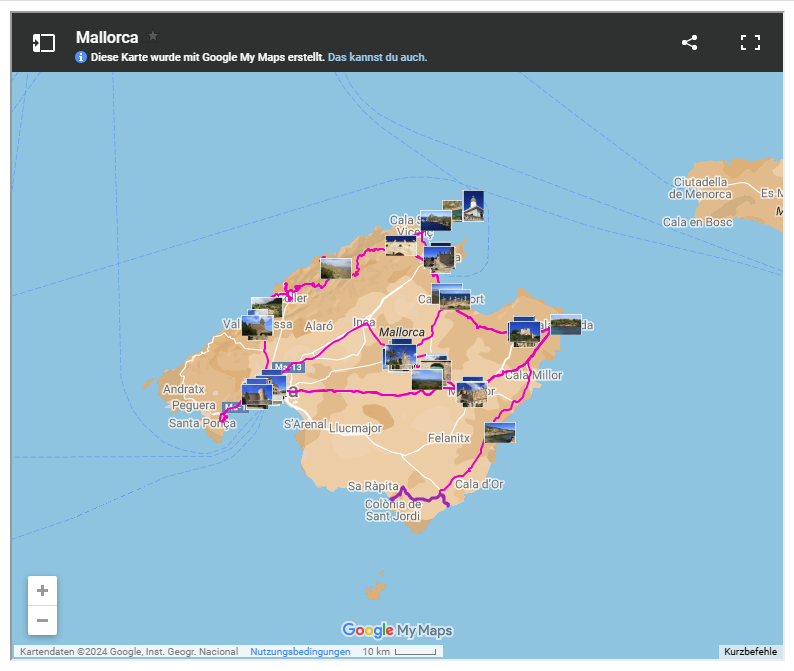
Task: Open the hilltop view photo west of Manacor
Action: point(427,380)
